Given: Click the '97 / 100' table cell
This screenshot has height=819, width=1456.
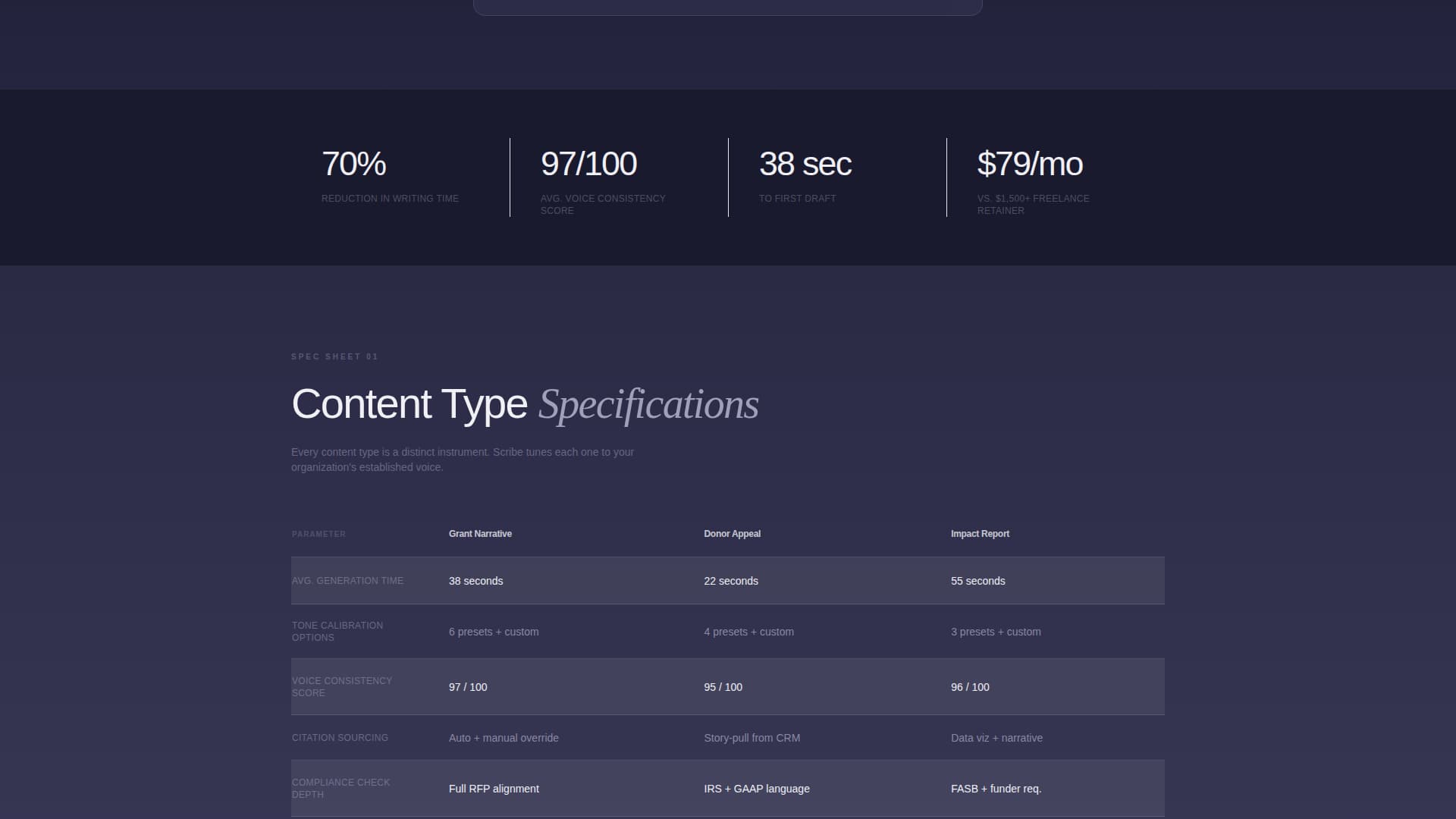Looking at the screenshot, I should [x=468, y=687].
